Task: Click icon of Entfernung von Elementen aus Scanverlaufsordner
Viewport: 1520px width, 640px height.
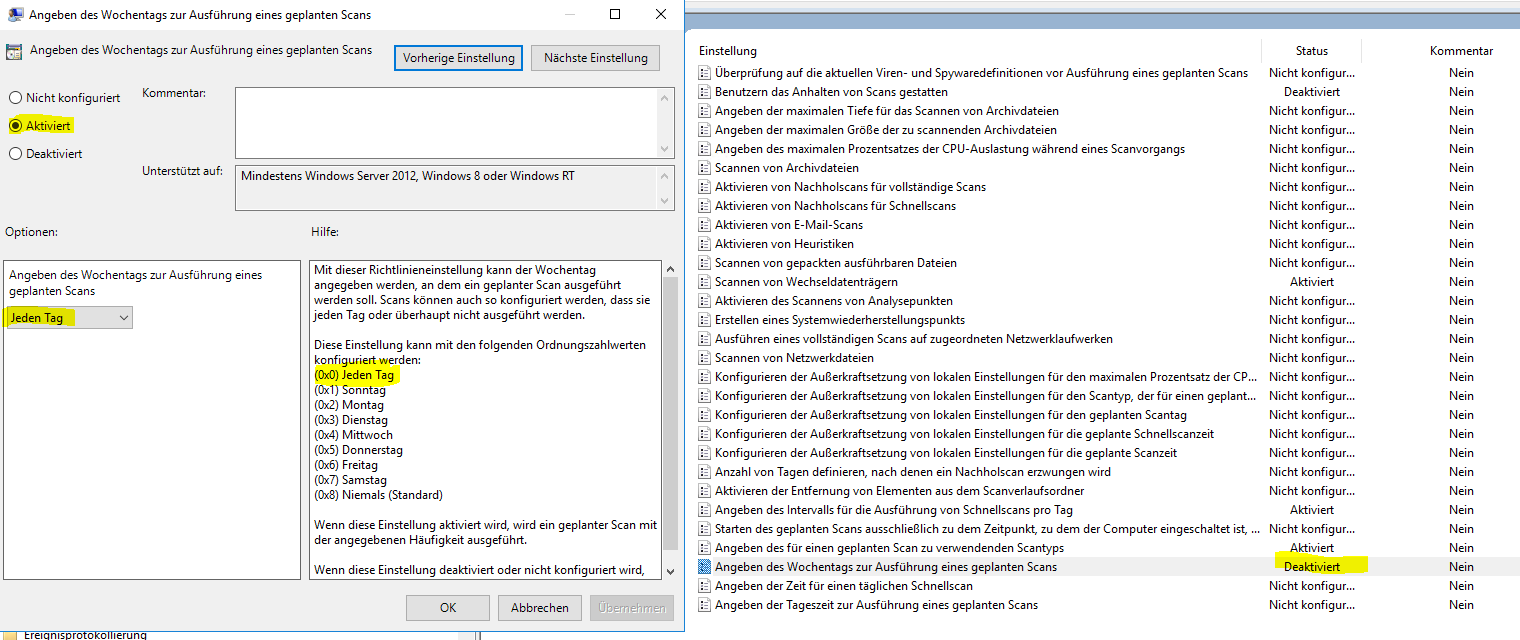Action: pyautogui.click(x=704, y=491)
